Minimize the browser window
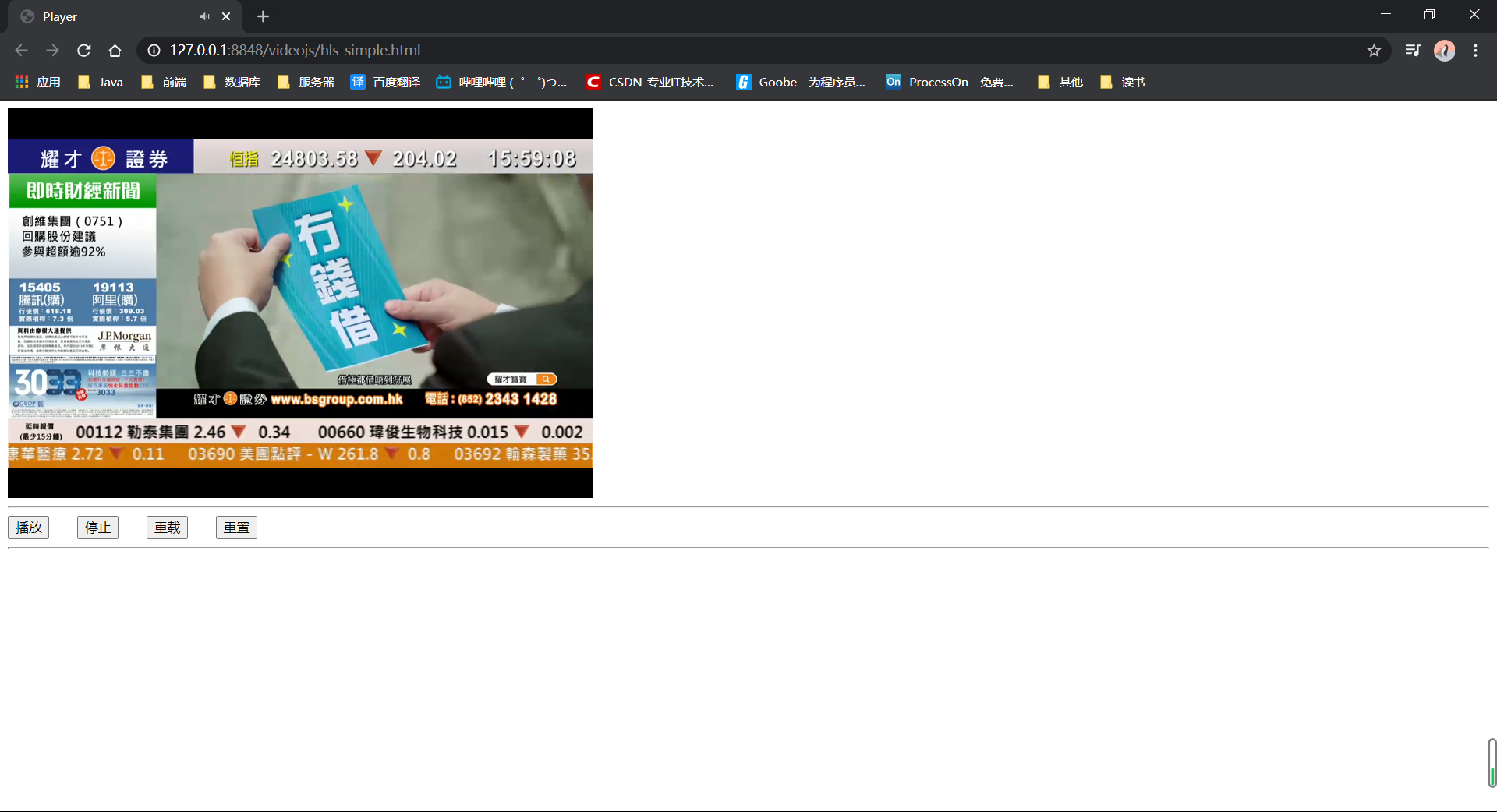The image size is (1497, 812). (1386, 15)
